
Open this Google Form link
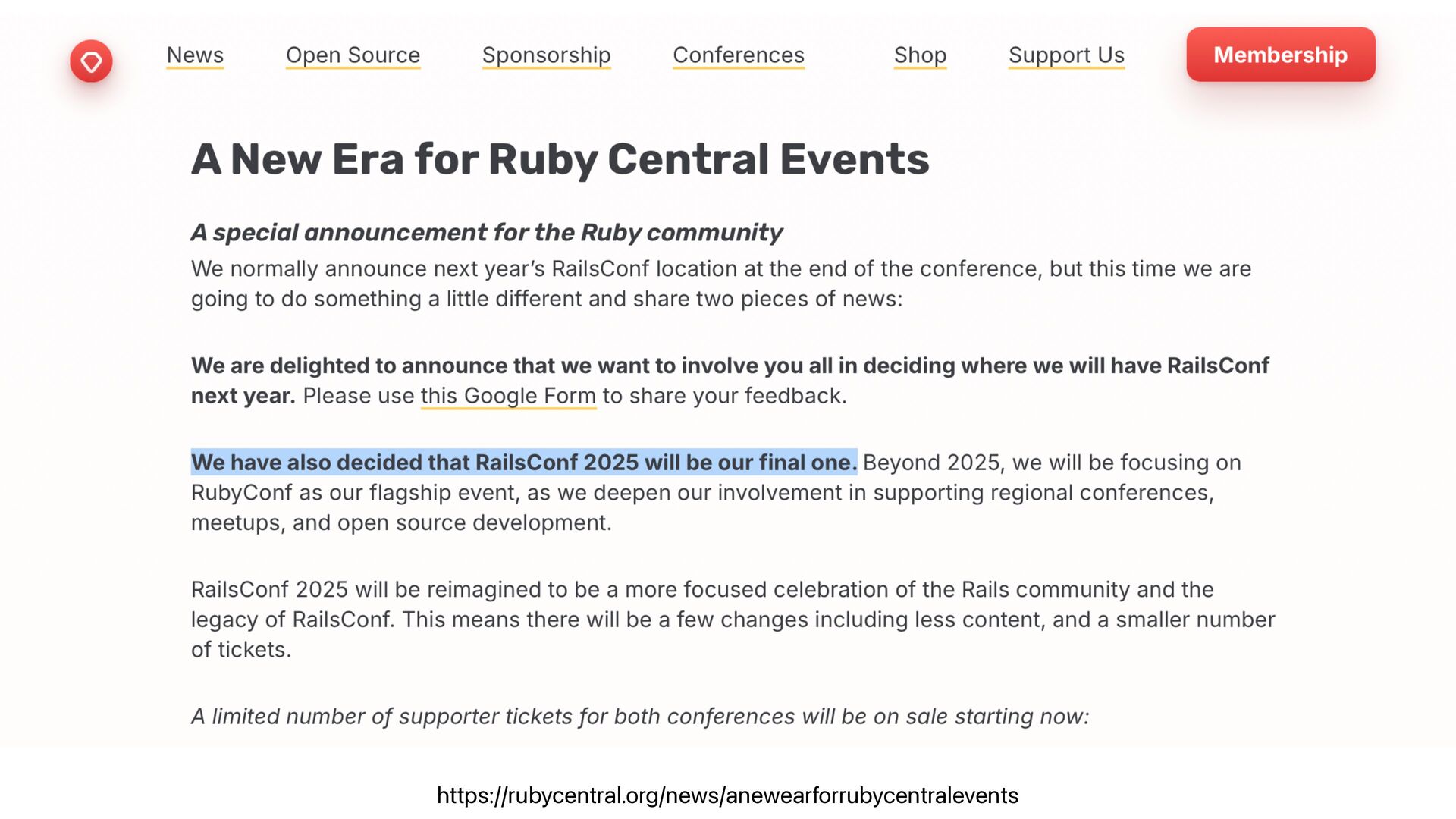point(508,396)
